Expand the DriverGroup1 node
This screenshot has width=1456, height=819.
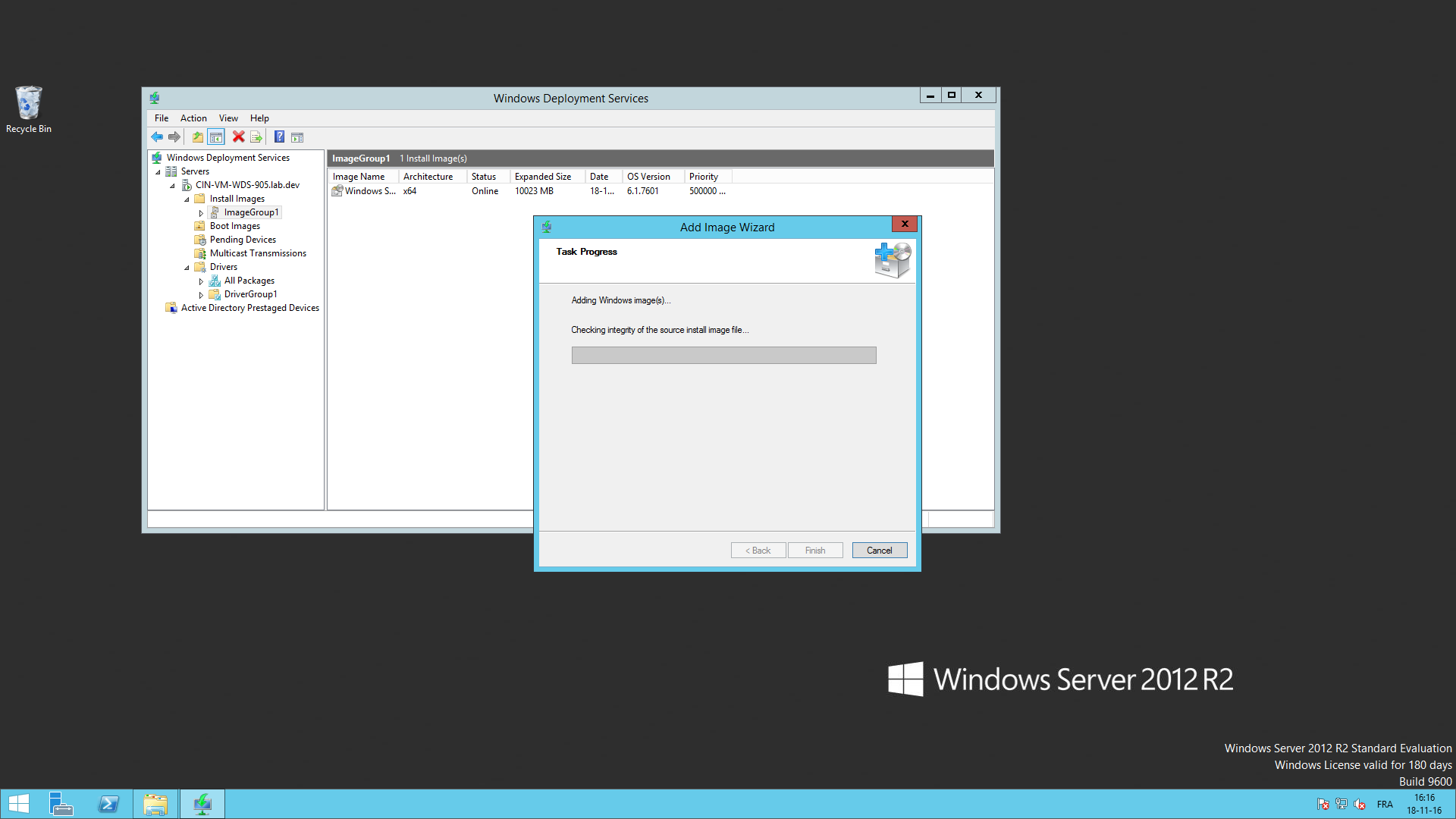pyautogui.click(x=201, y=295)
